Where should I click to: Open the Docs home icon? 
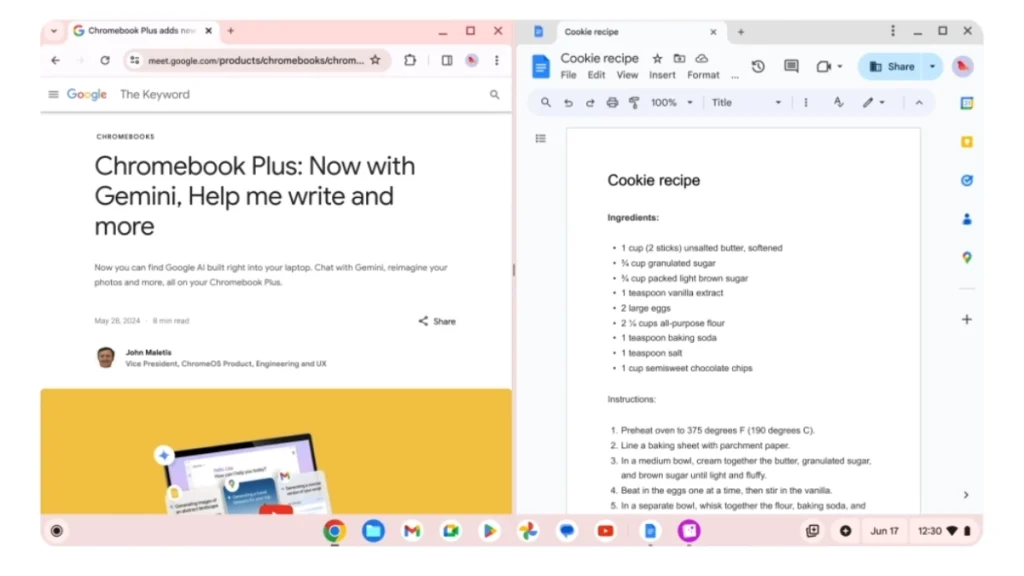click(x=541, y=67)
